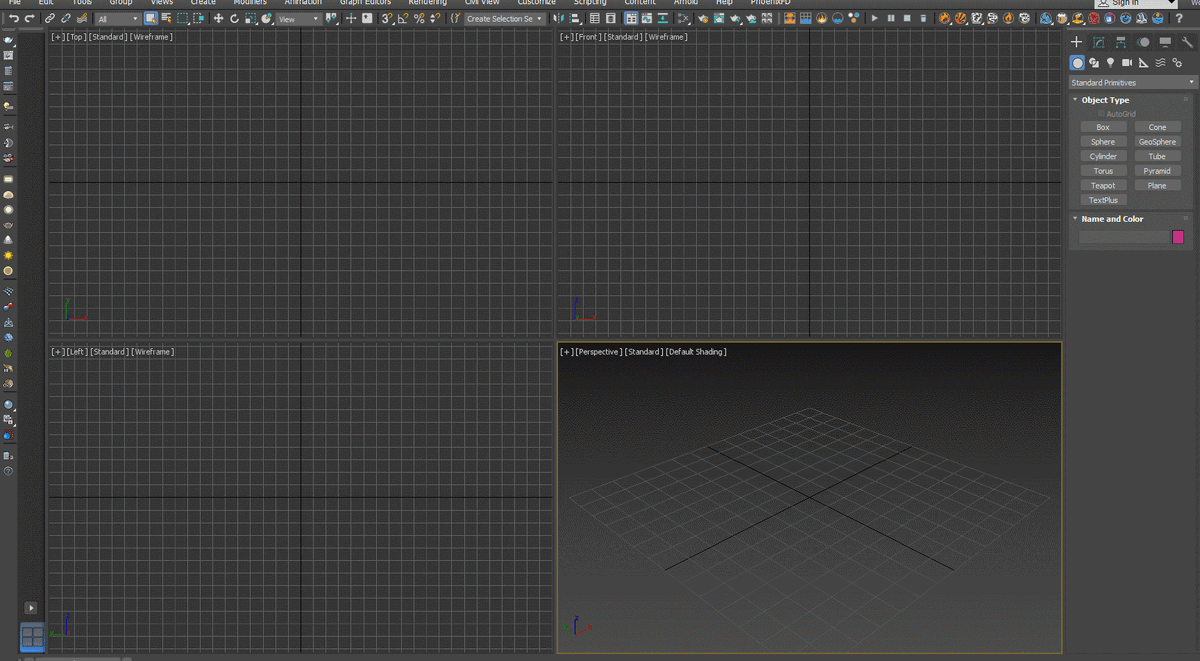
Task: Toggle the Angle Snap button
Action: pyautogui.click(x=403, y=18)
